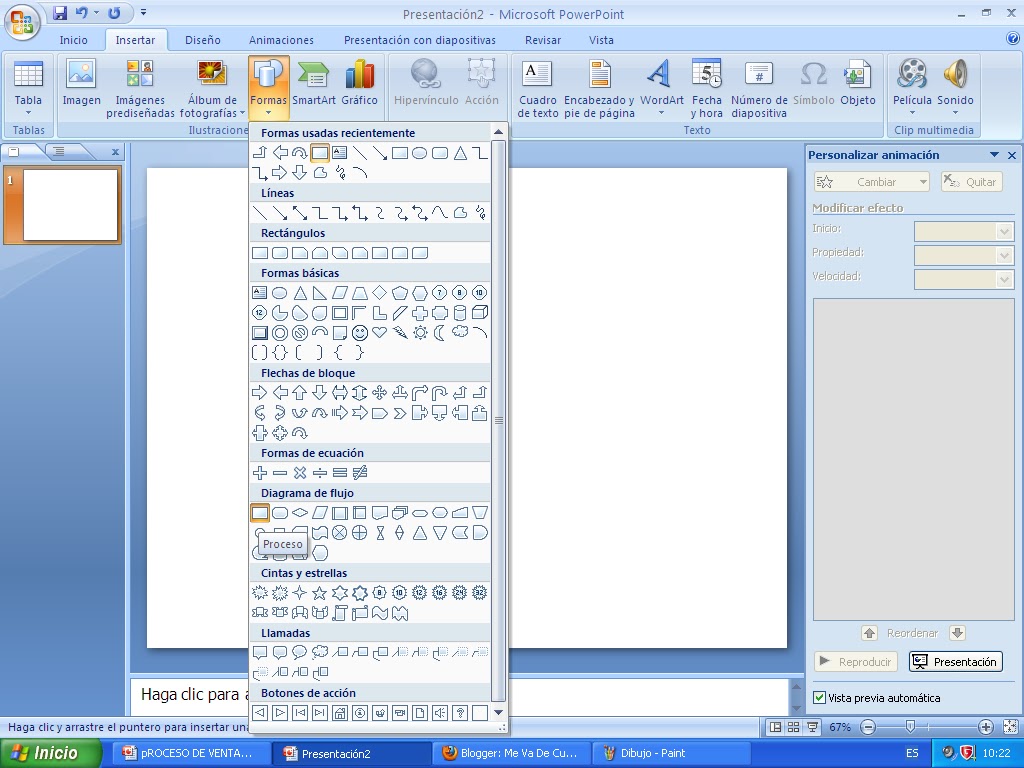
Task: Adjust the zoom slider handle
Action: (x=910, y=726)
